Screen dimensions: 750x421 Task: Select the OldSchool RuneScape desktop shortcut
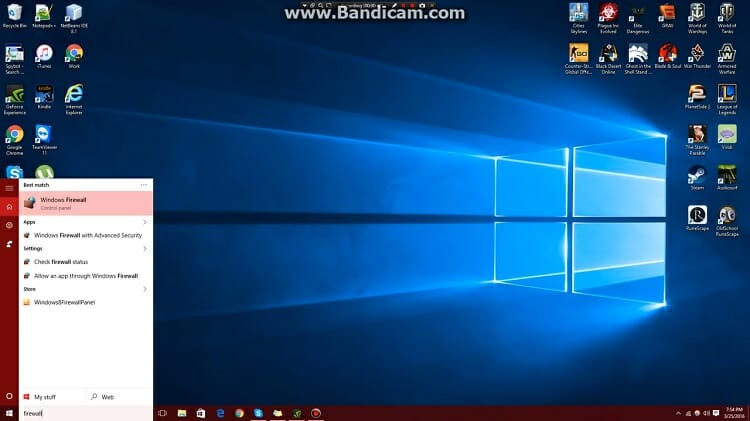point(727,221)
